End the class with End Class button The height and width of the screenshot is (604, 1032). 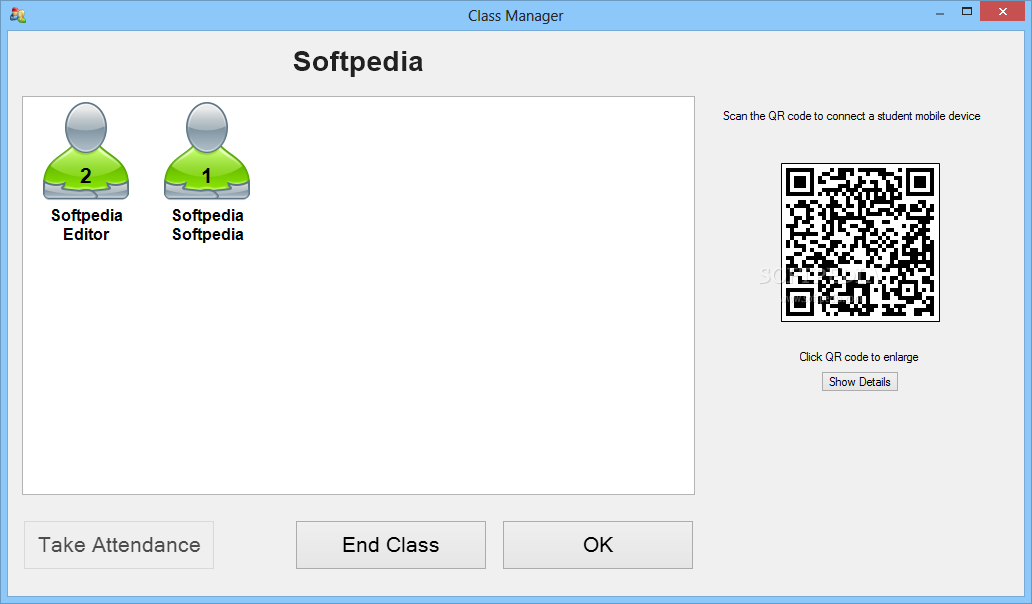(391, 545)
